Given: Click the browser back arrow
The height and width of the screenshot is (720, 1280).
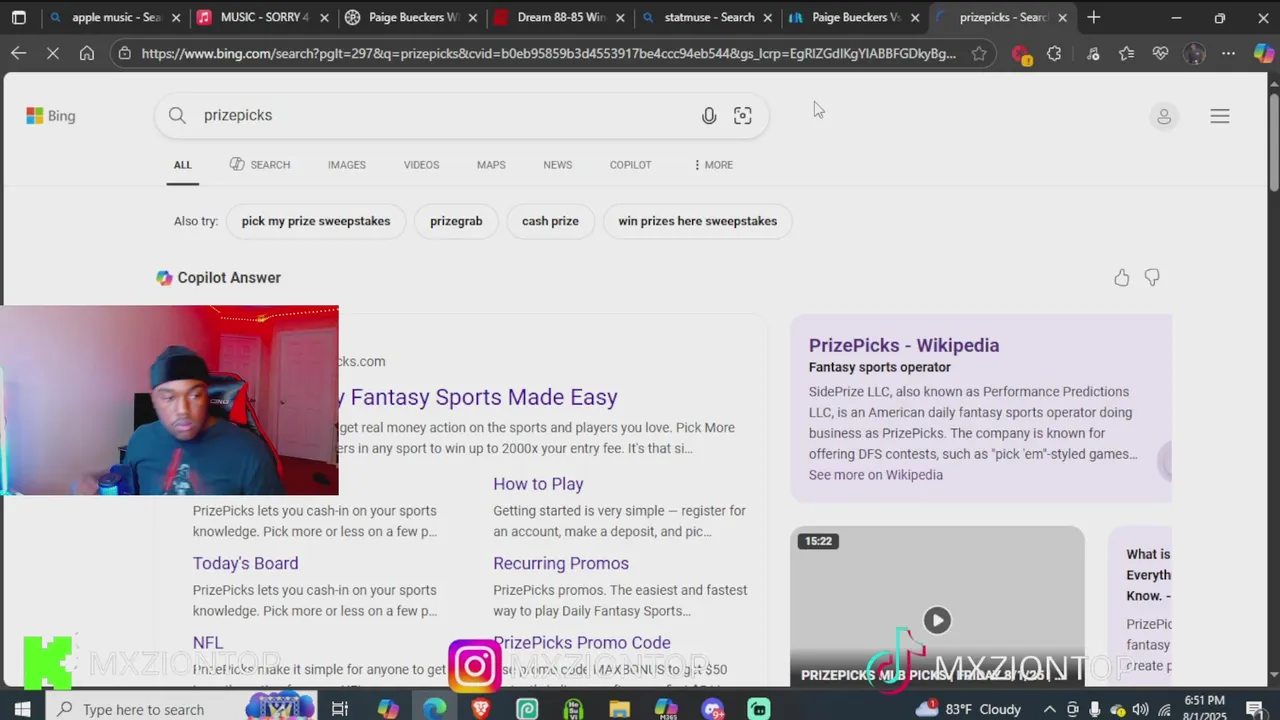Looking at the screenshot, I should 19,53.
